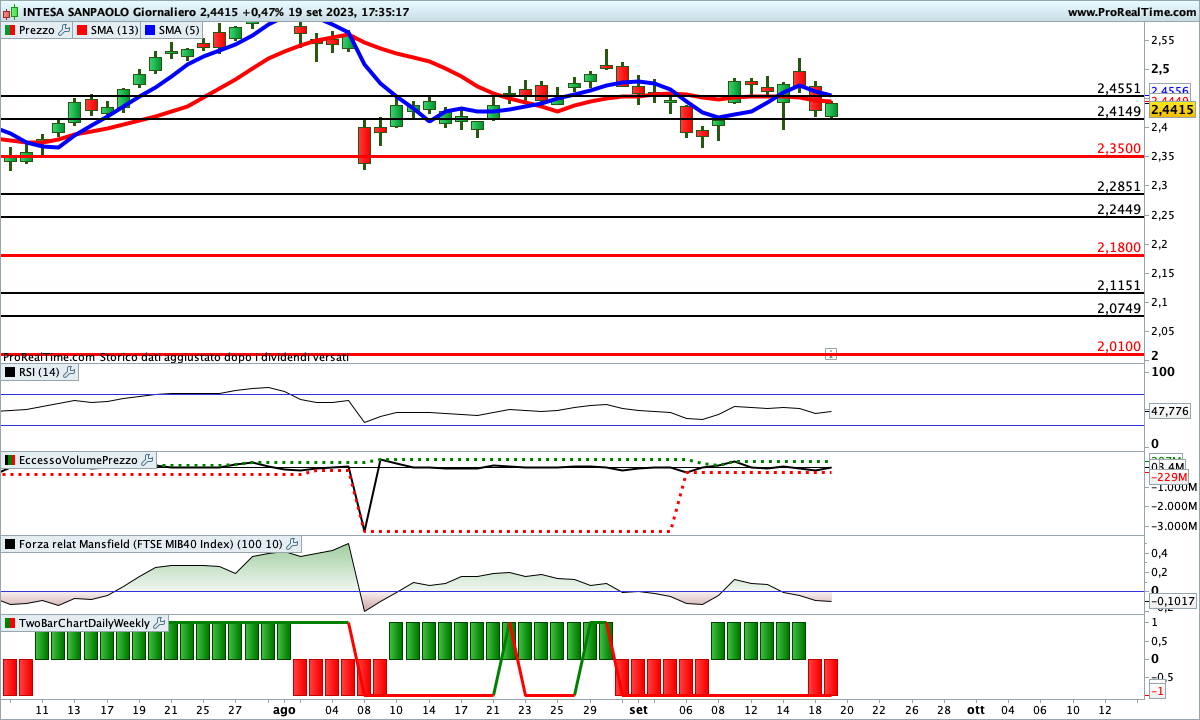Click the TwoBarChartDailyWeekly color icon

10,623
